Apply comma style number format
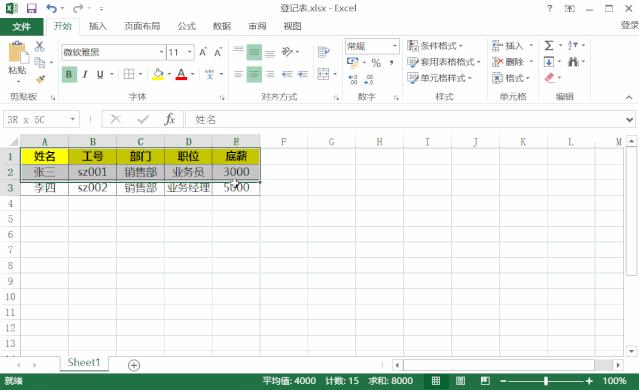Viewport: 639px width, 390px height. pos(391,63)
